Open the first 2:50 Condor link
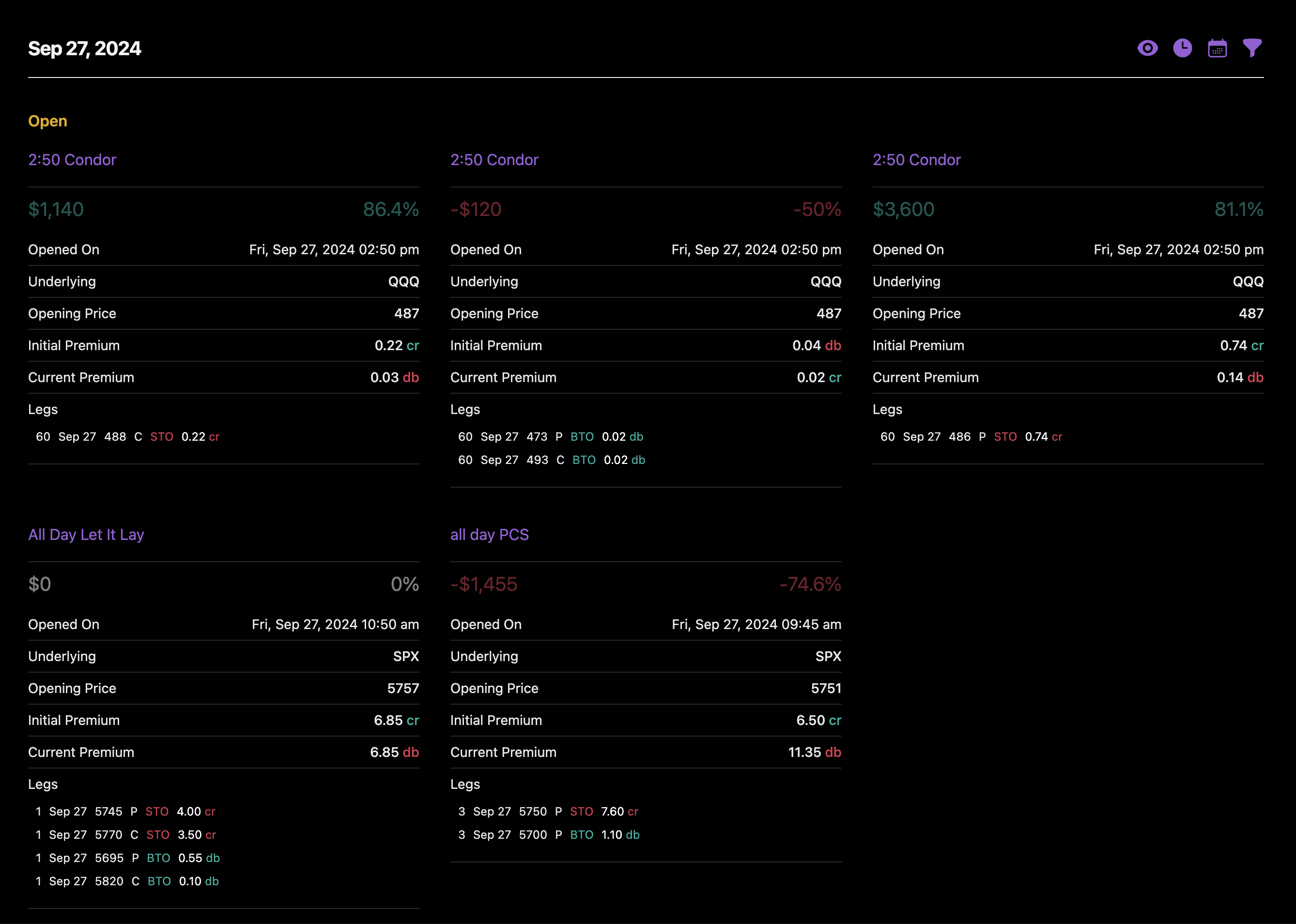The image size is (1296, 924). 72,160
